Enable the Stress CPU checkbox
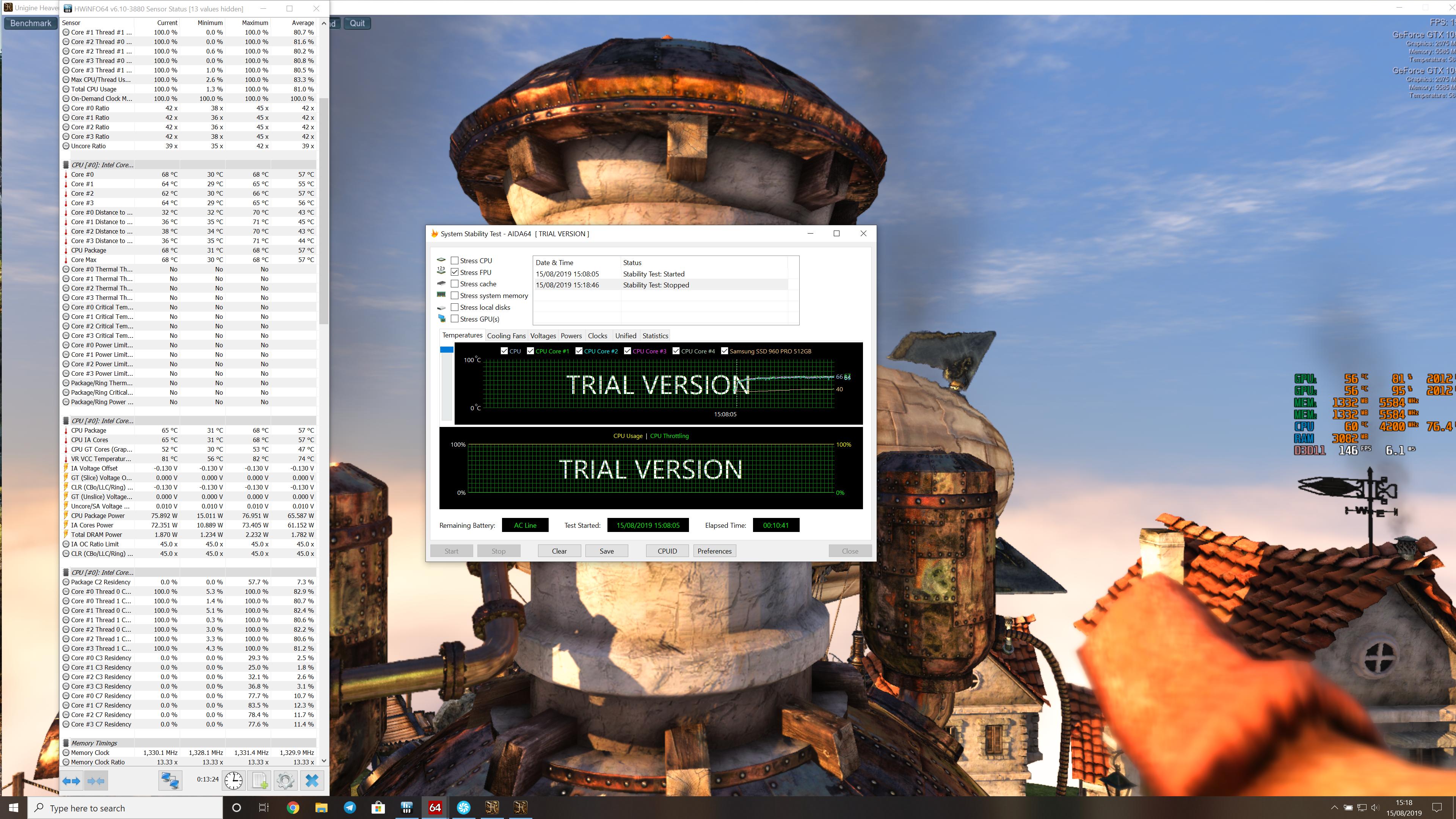 [x=455, y=260]
